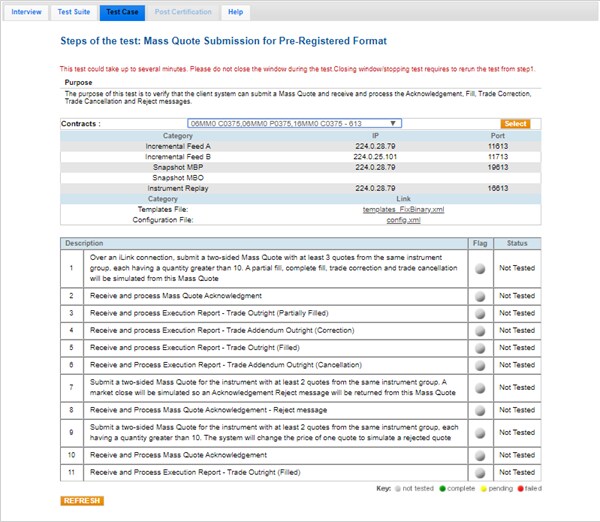The width and height of the screenshot is (600, 522).
Task: Open the Test Suite tab
Action: click(74, 12)
